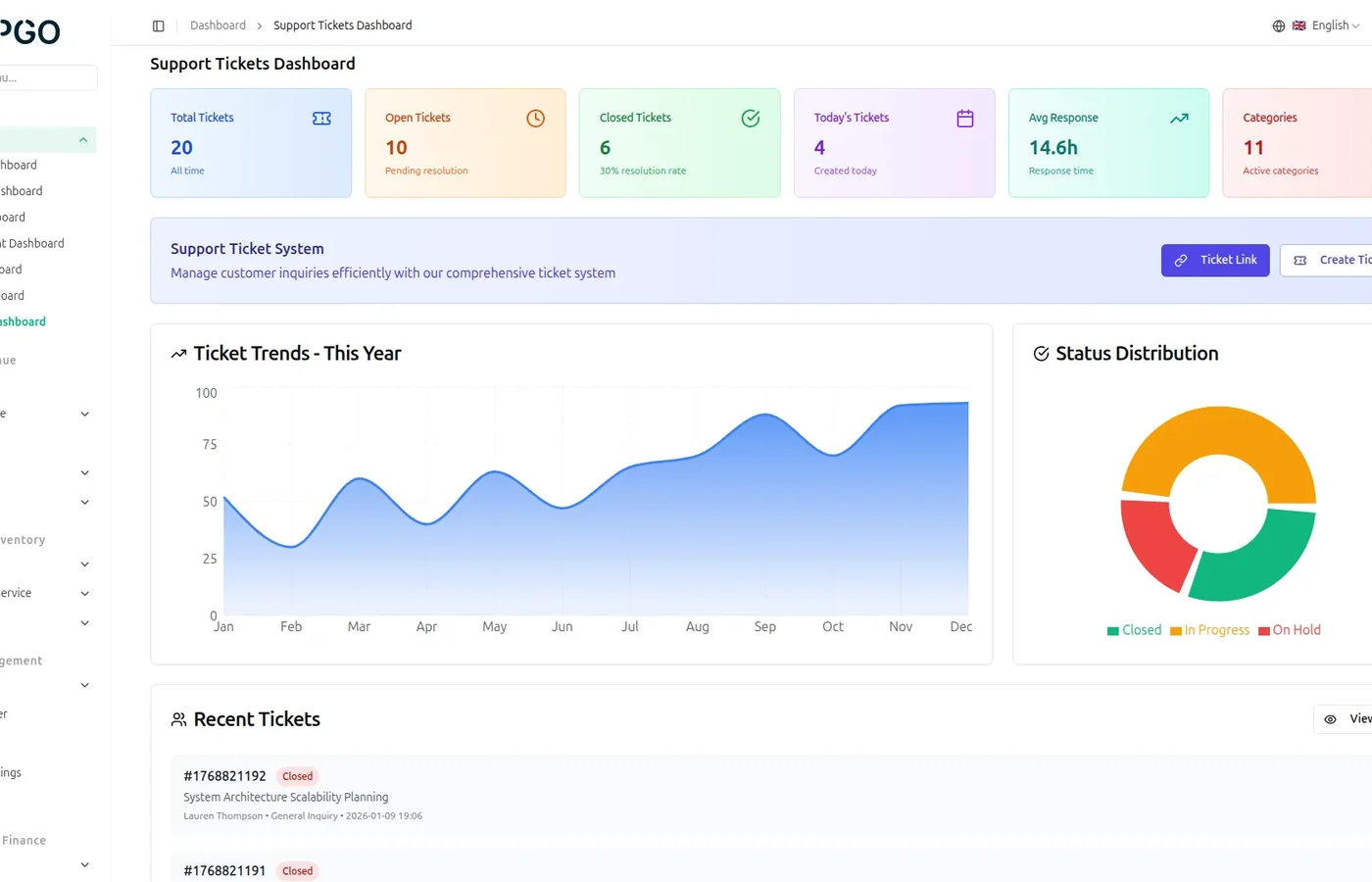The height and width of the screenshot is (882, 1372).
Task: Open the Open Tickets card
Action: [x=465, y=143]
